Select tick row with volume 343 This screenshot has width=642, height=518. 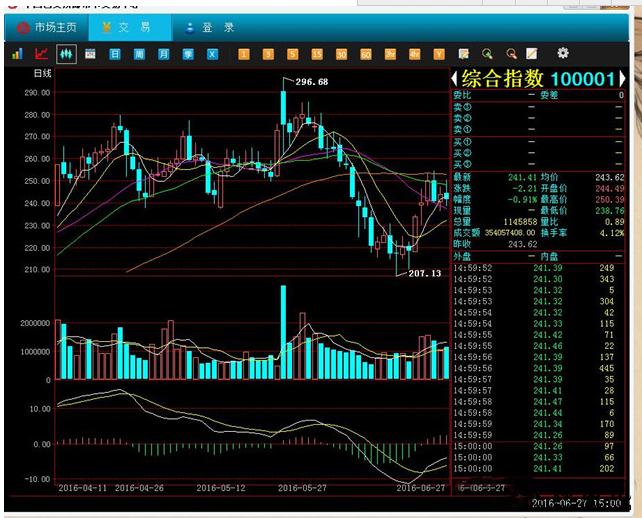click(538, 279)
